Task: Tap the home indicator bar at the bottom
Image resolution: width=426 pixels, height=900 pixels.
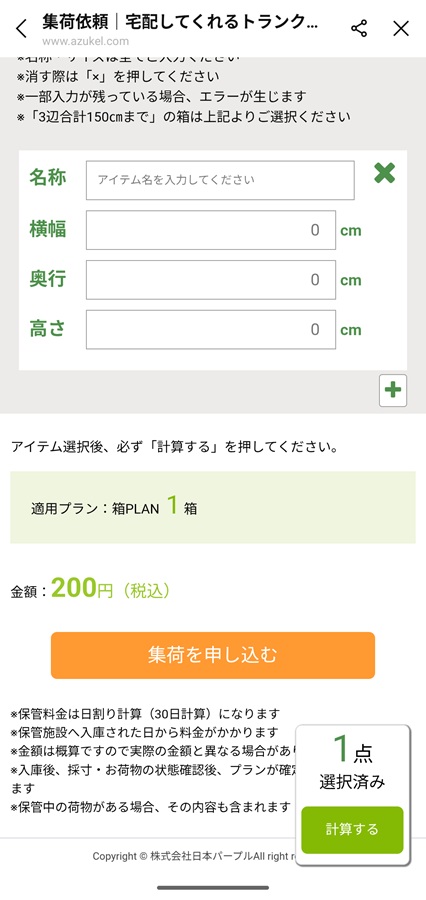Action: tap(213, 888)
